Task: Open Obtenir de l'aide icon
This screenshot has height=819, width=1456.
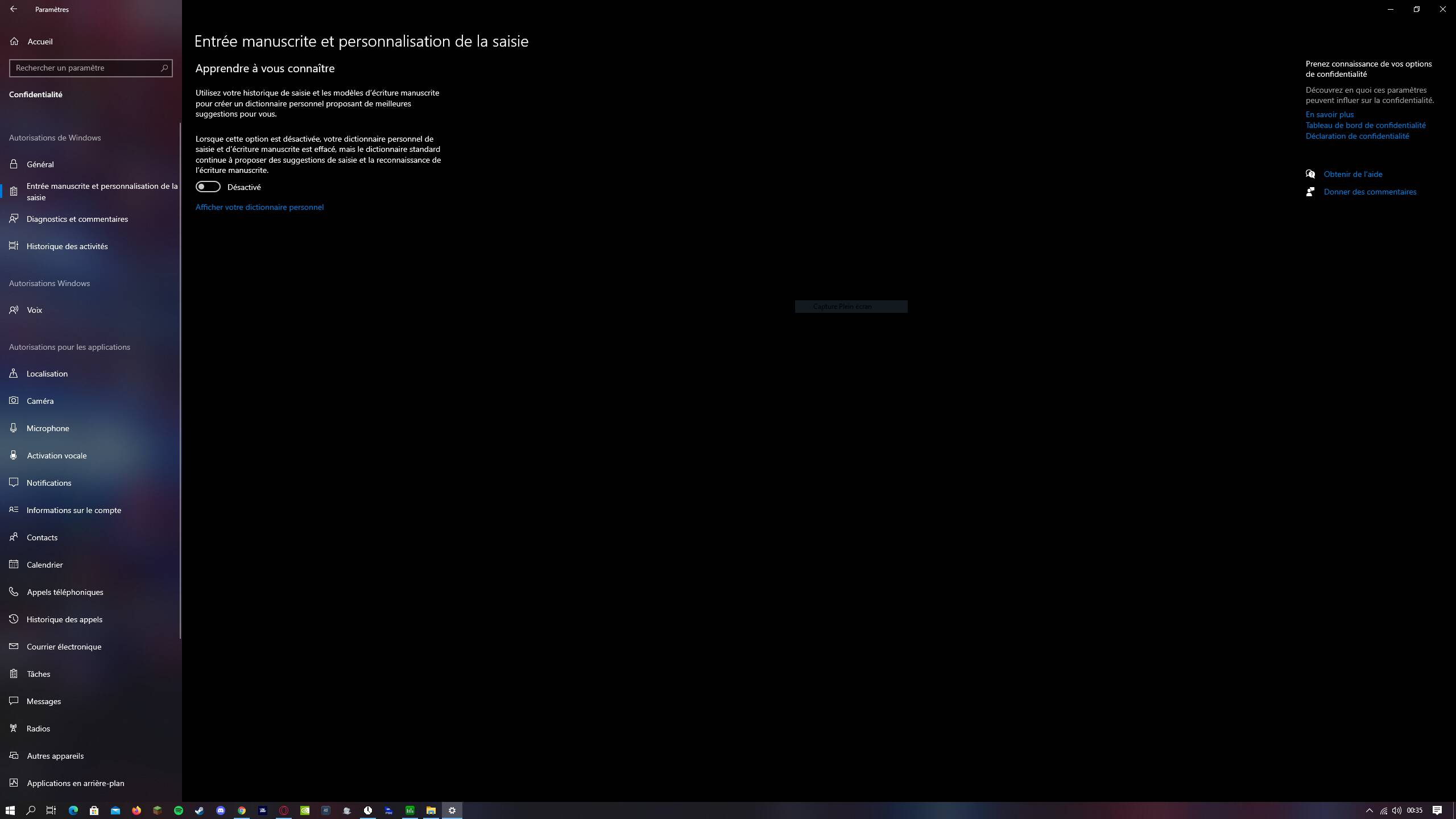Action: coord(1310,174)
